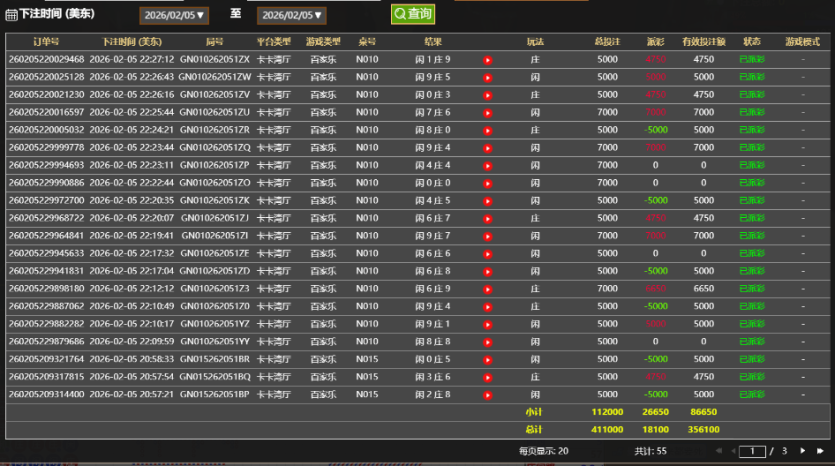Play replay for order 260205209314400
This screenshot has height=466, width=835.
pos(488,394)
